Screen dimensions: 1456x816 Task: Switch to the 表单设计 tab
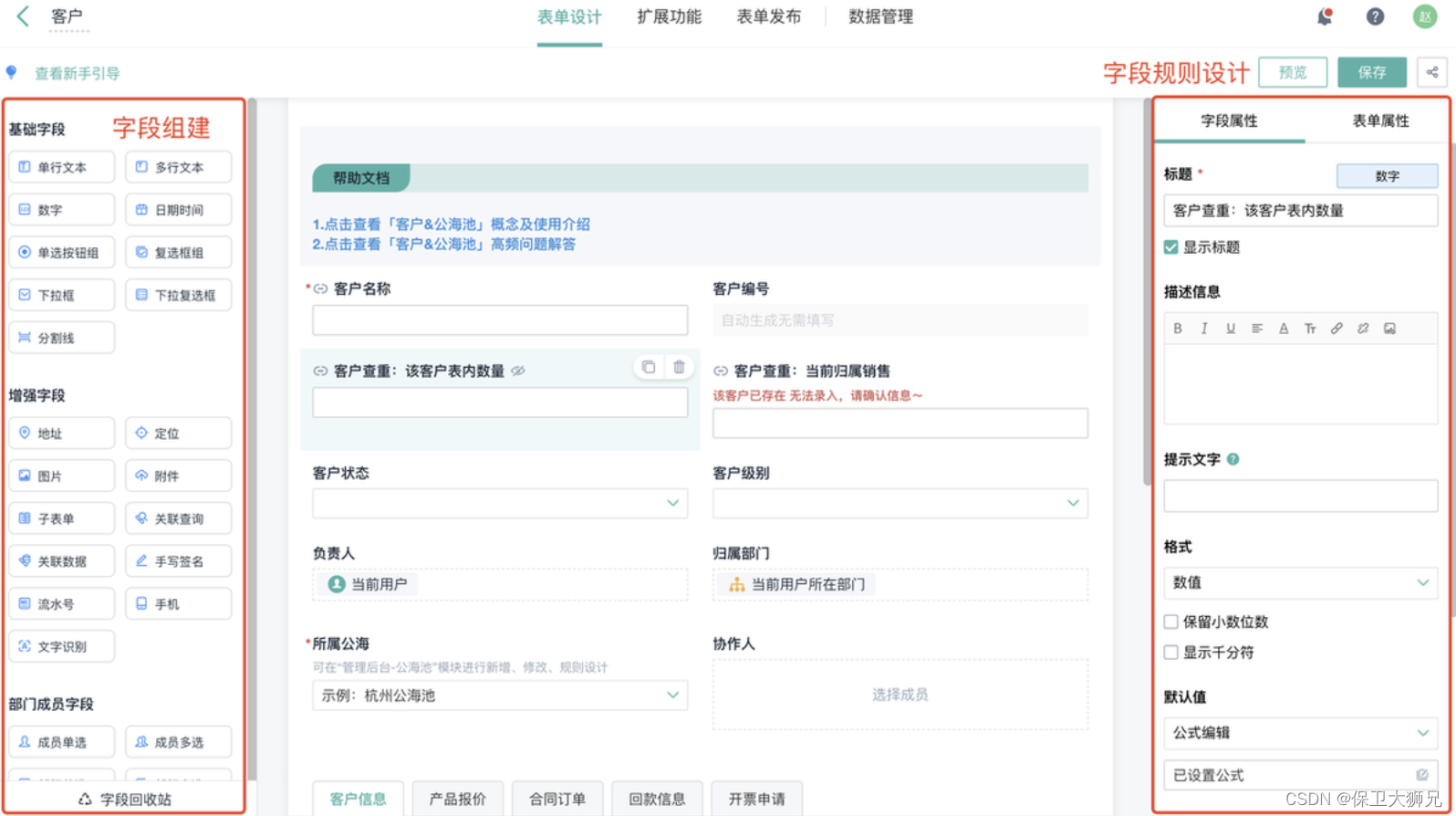pos(569,17)
